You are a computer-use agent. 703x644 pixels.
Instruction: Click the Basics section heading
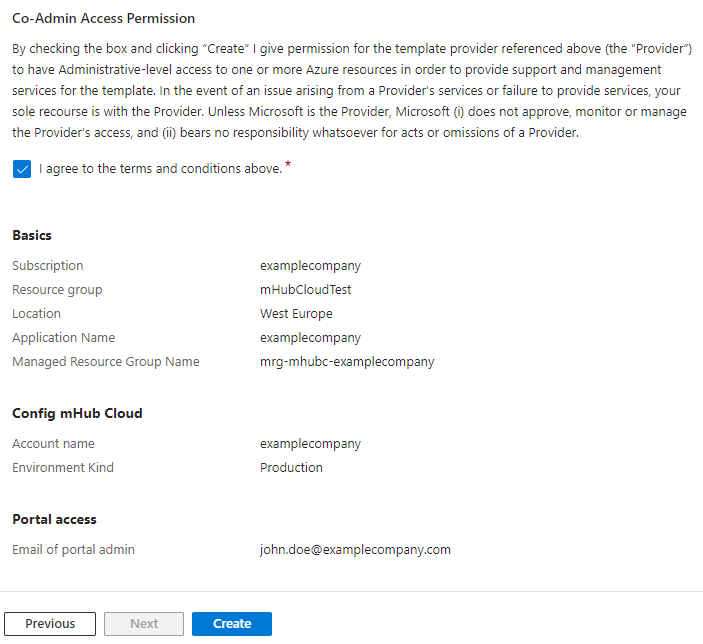click(32, 235)
